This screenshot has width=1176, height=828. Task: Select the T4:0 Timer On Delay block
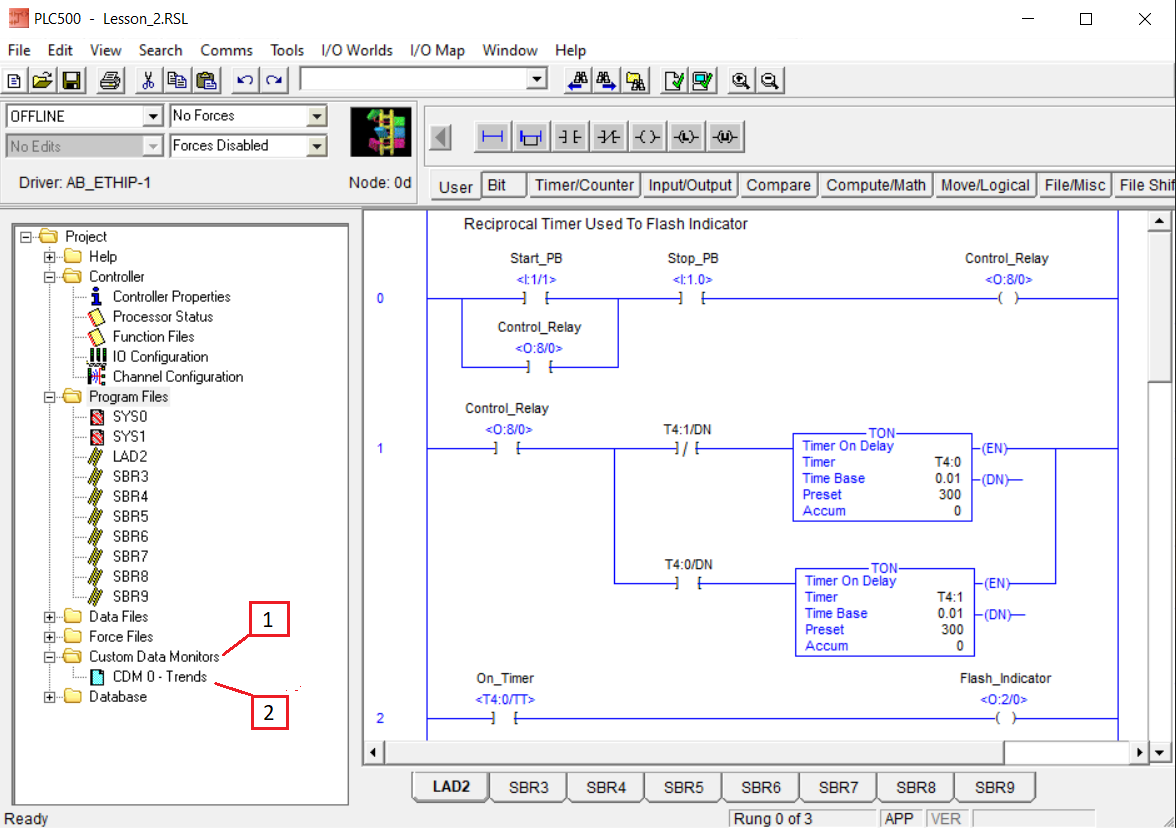point(882,477)
